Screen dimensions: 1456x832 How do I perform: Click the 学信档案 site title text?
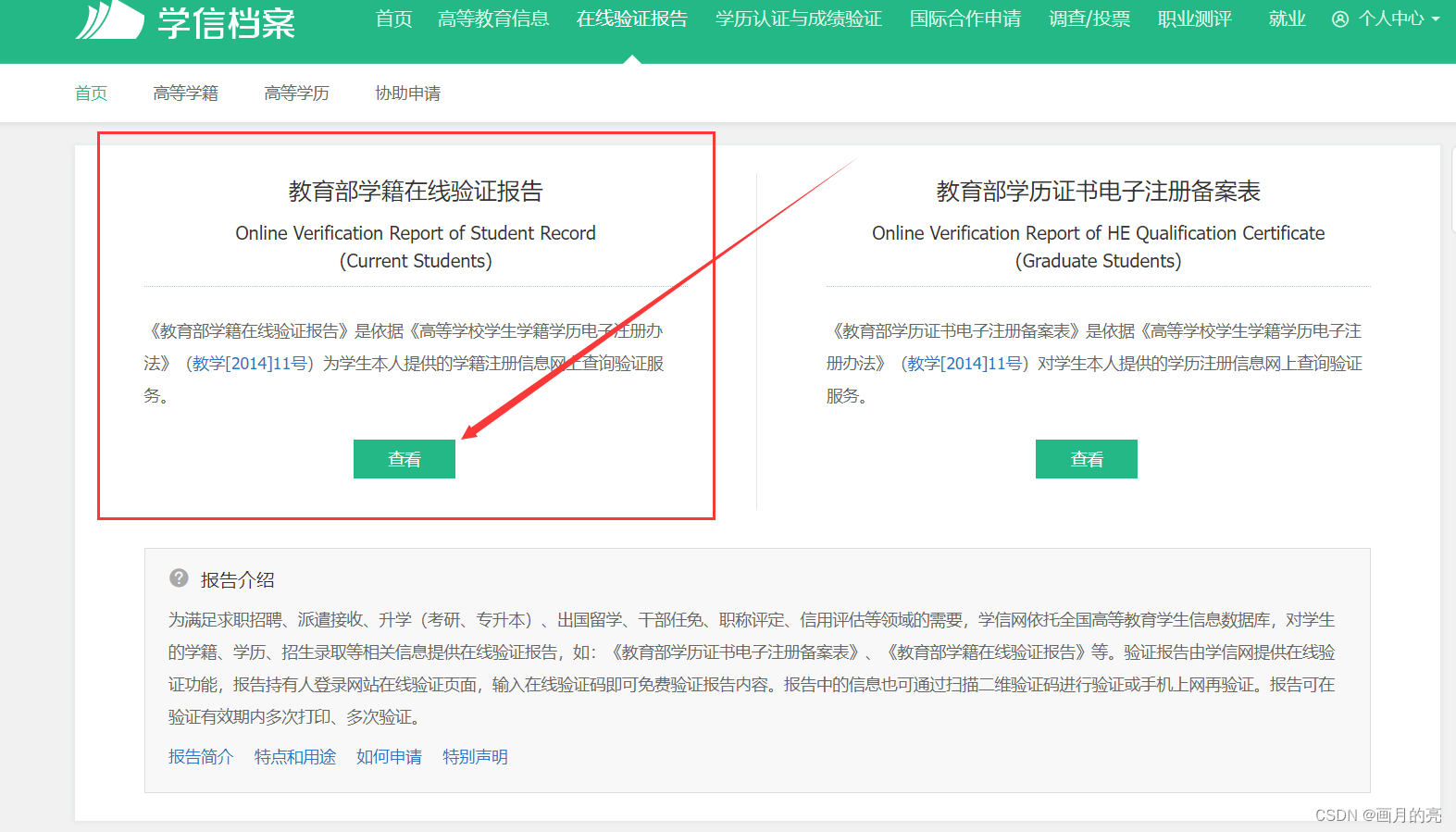pos(227,22)
